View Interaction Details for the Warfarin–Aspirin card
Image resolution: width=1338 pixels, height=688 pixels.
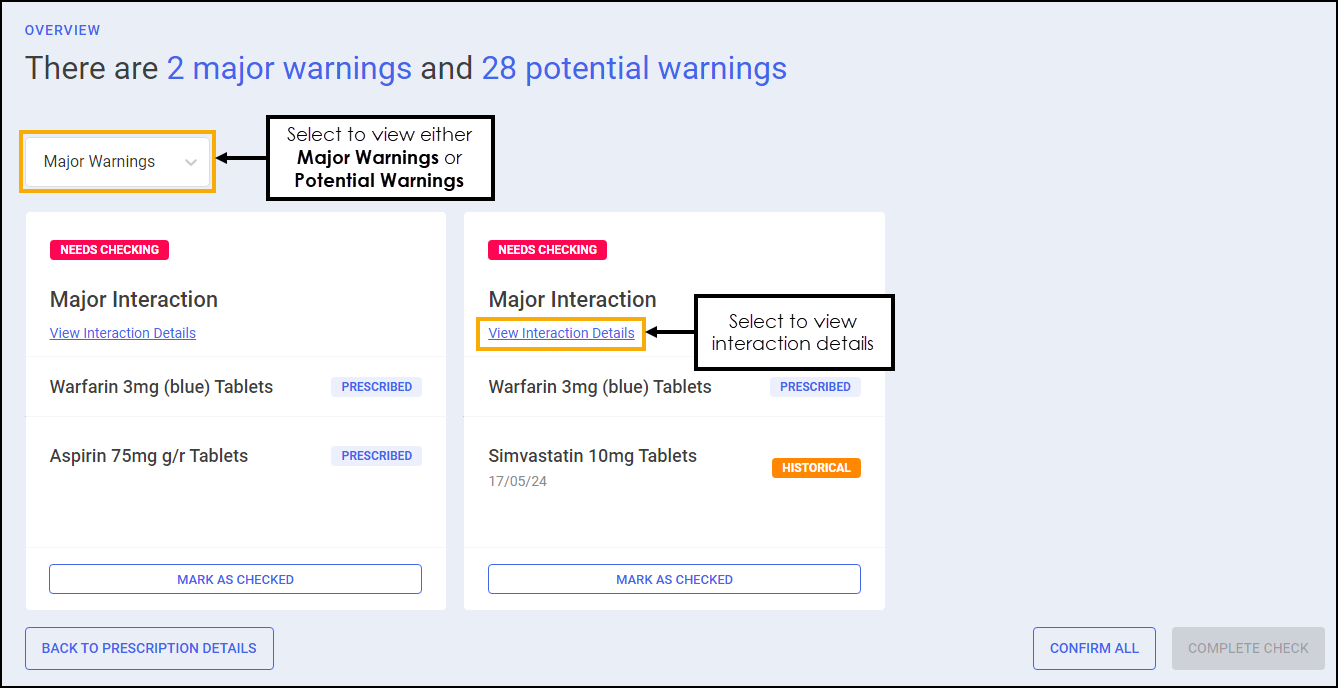(x=123, y=333)
